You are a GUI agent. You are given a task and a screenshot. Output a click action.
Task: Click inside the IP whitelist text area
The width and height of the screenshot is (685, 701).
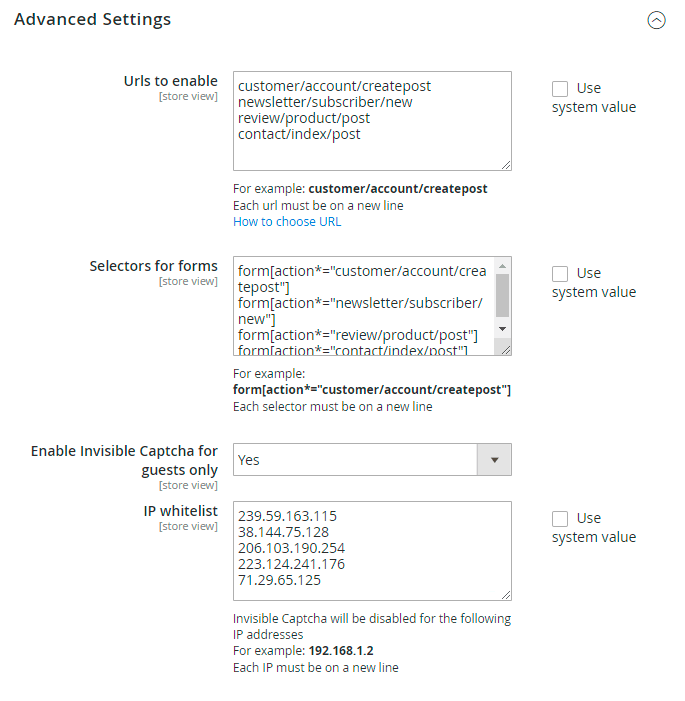(x=372, y=550)
